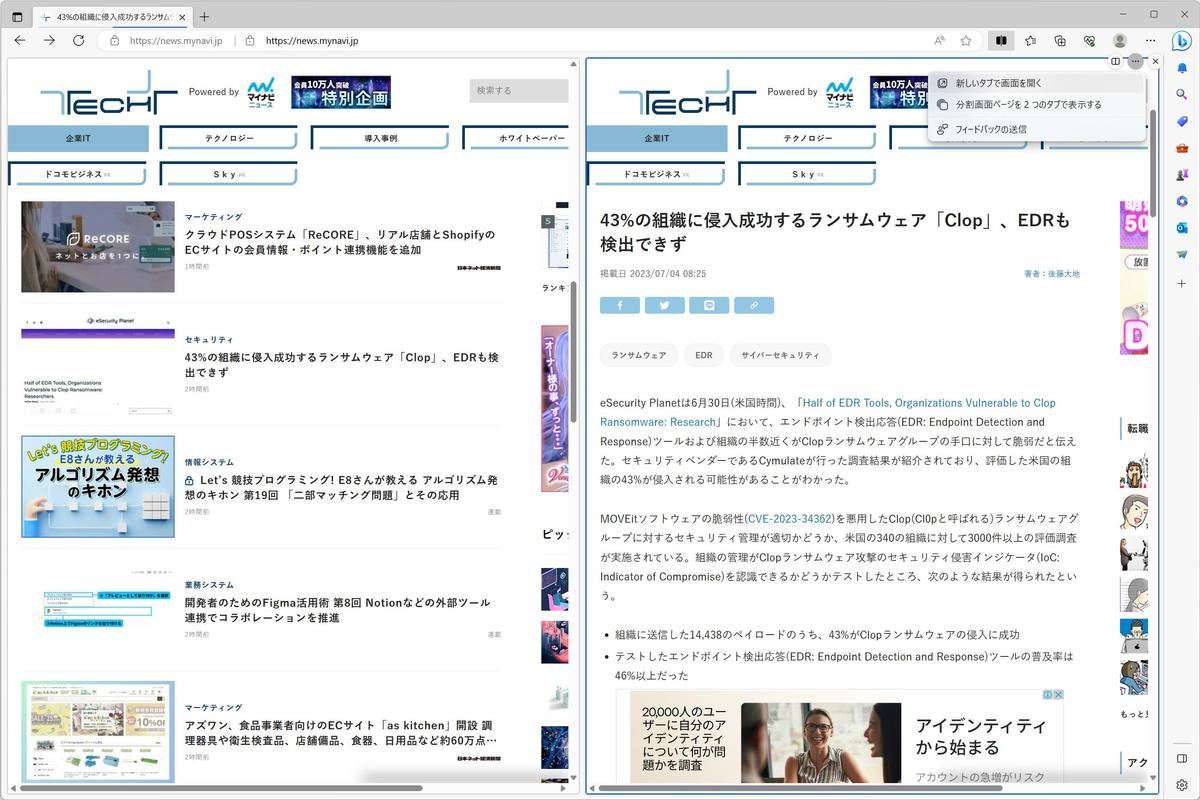Open sidebar notifications bell
Image resolution: width=1200 pixels, height=800 pixels.
tap(1181, 68)
